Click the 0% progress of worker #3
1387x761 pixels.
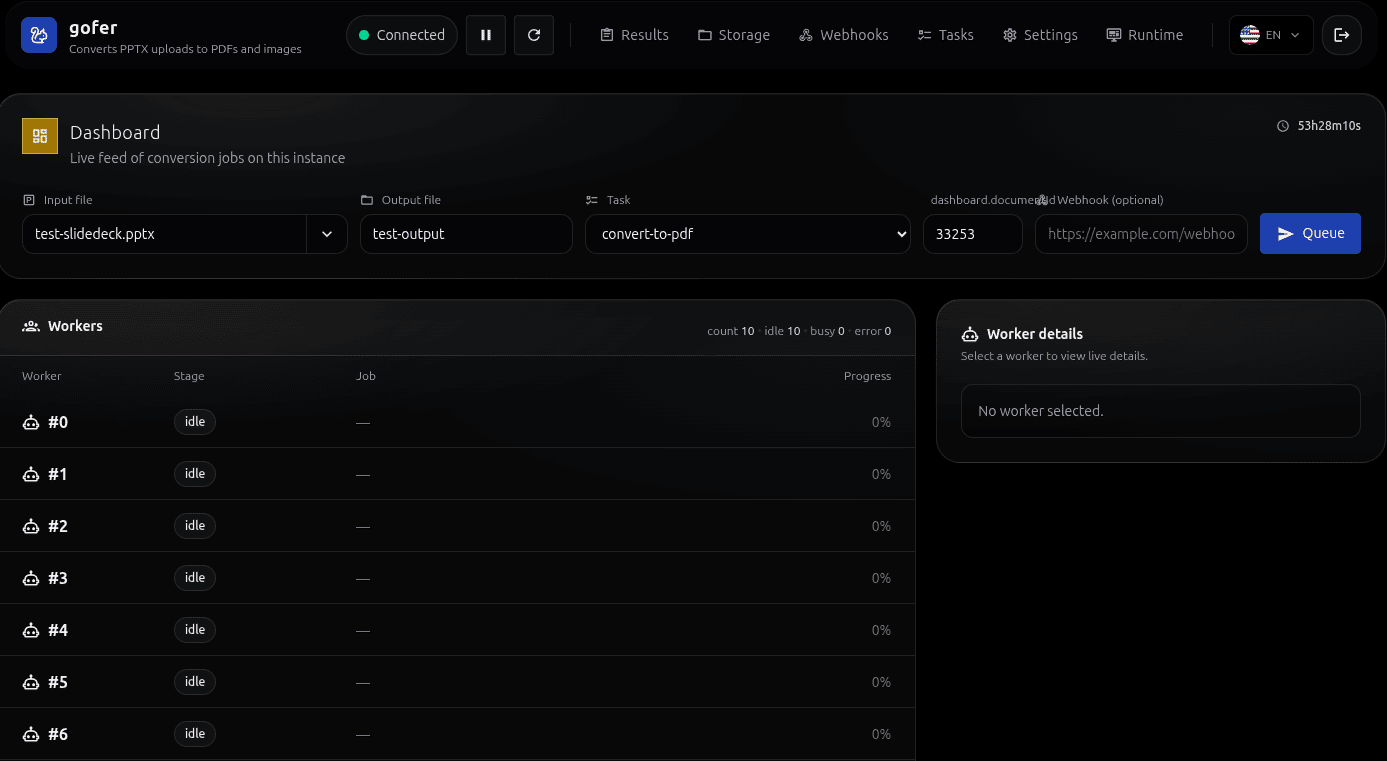click(881, 578)
